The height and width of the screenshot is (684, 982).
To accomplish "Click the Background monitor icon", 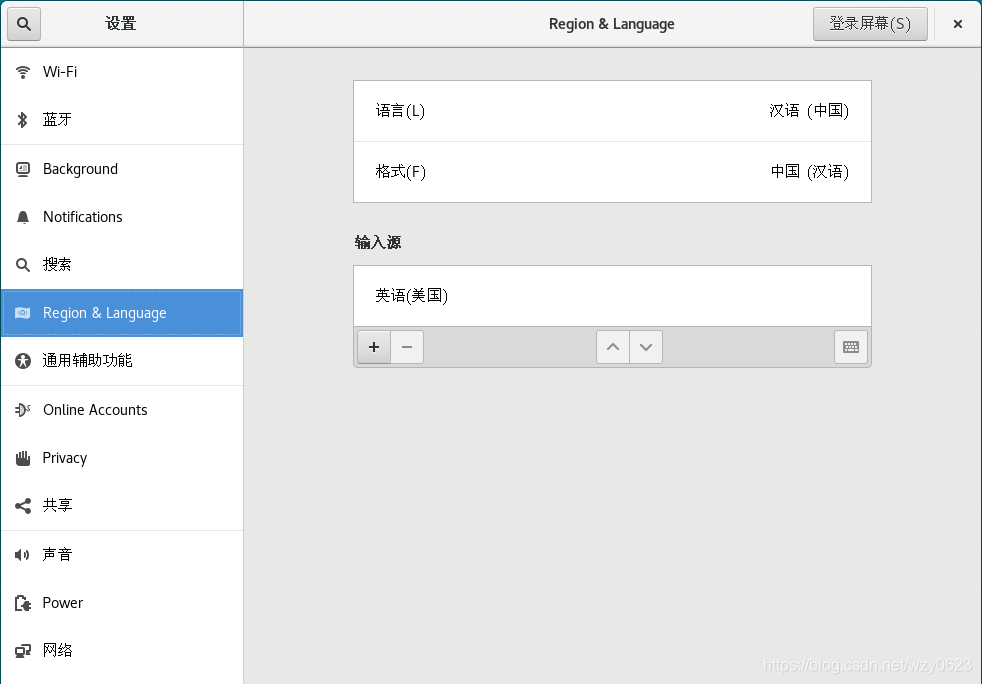I will click(23, 169).
